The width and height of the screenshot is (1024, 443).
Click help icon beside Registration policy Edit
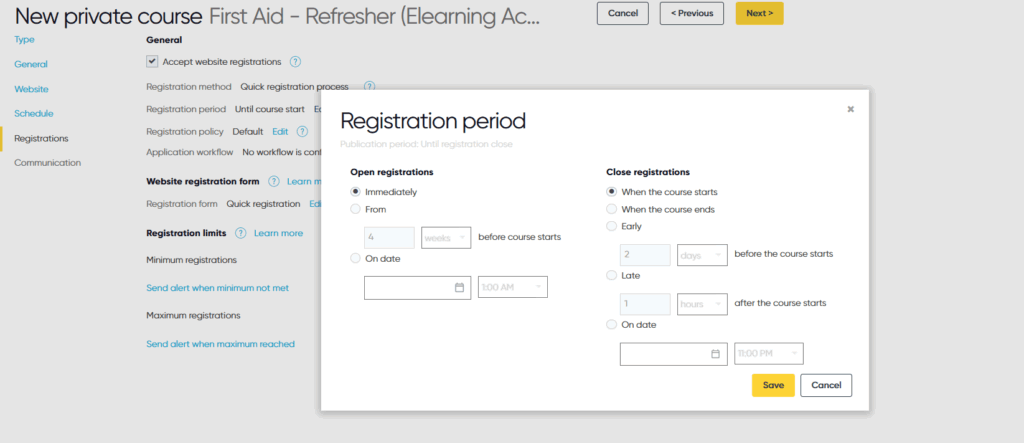pos(302,131)
